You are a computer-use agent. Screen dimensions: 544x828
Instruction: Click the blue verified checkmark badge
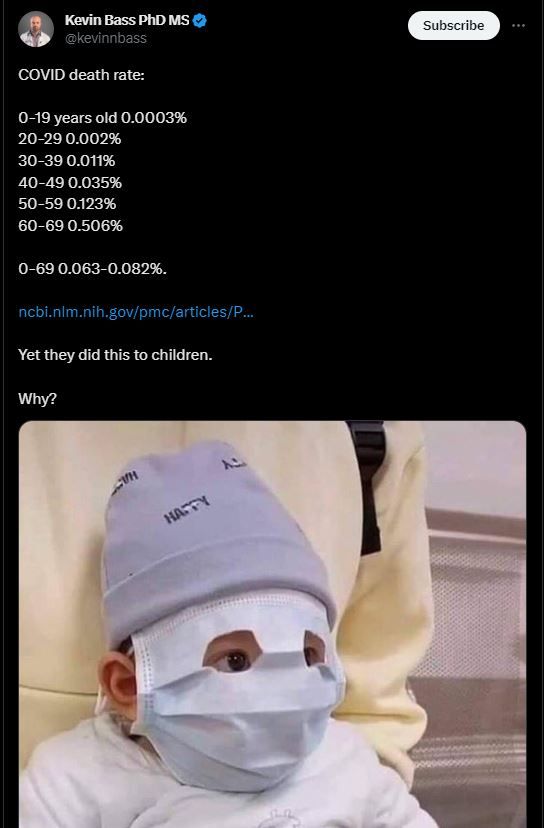(x=200, y=21)
